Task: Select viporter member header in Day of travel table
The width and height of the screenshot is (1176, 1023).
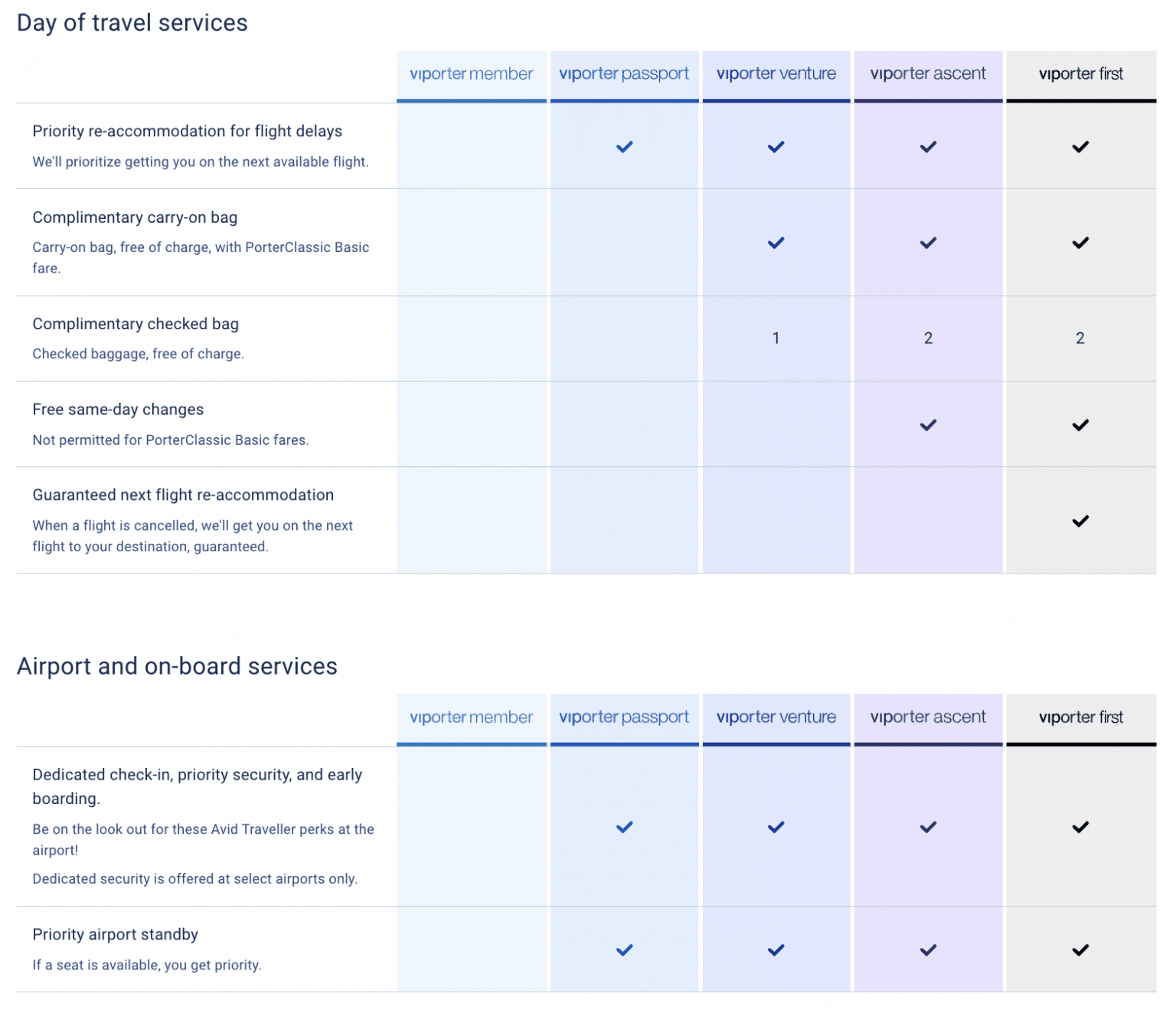Action: (472, 74)
